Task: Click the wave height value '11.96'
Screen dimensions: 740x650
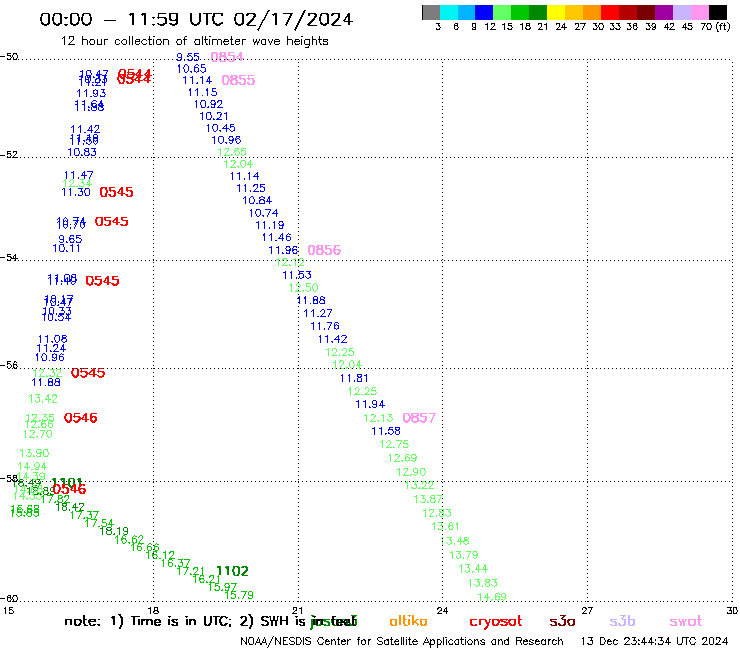Action: 283,250
